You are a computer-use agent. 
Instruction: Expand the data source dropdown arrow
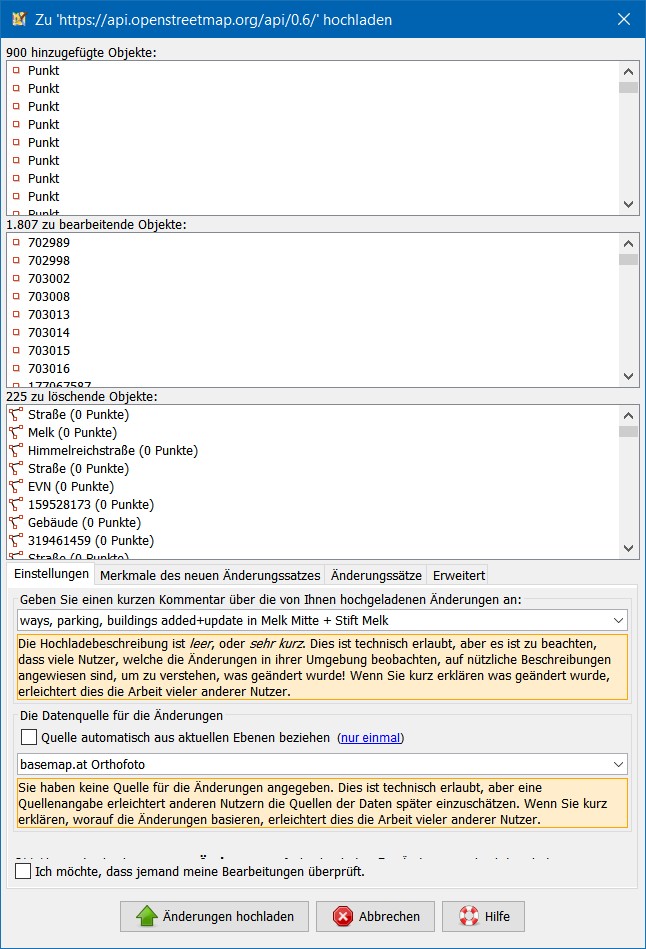tap(617, 765)
